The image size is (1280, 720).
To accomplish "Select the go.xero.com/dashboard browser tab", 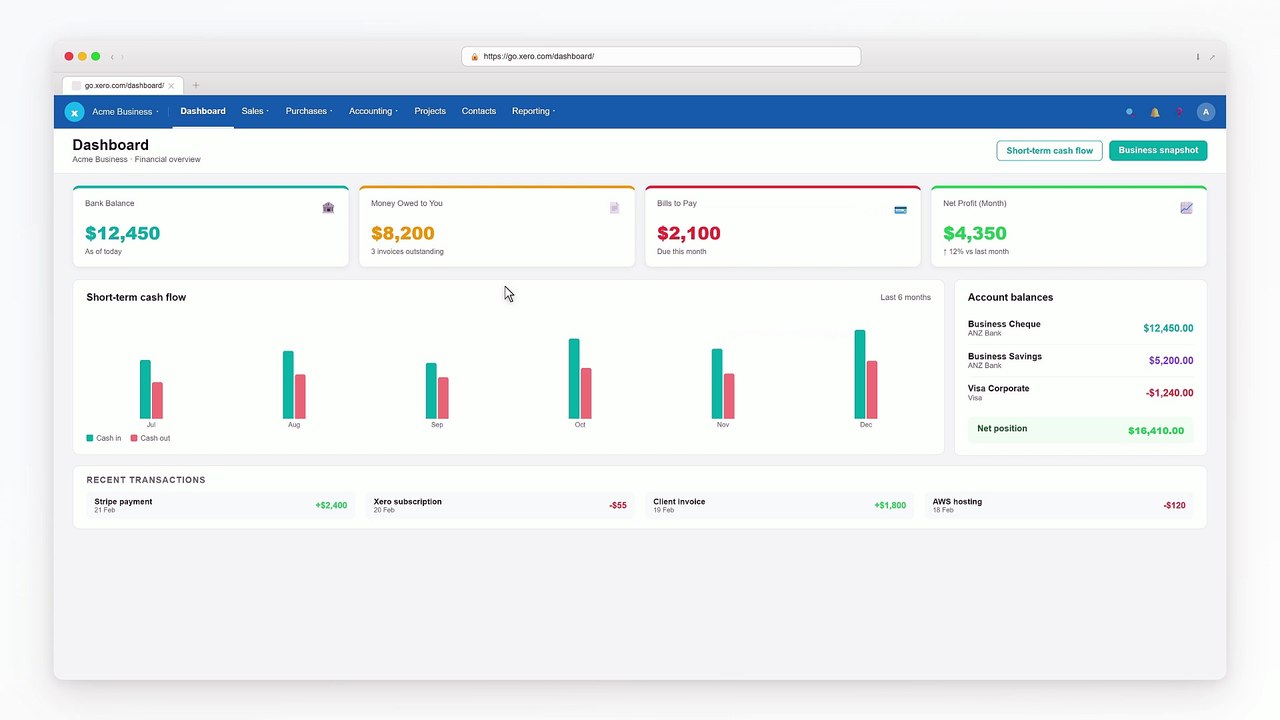I will [x=122, y=86].
